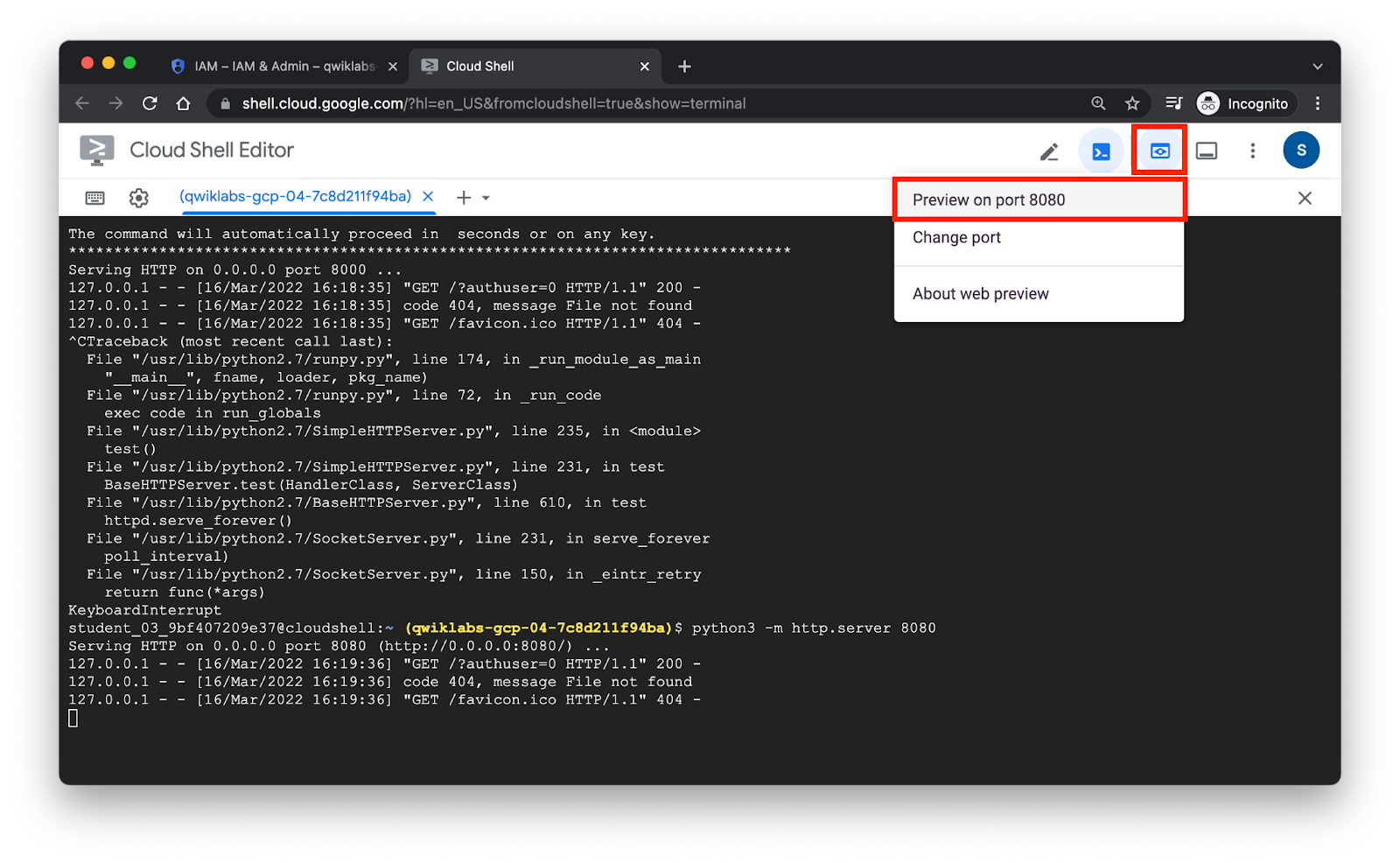Open About web preview

(980, 294)
